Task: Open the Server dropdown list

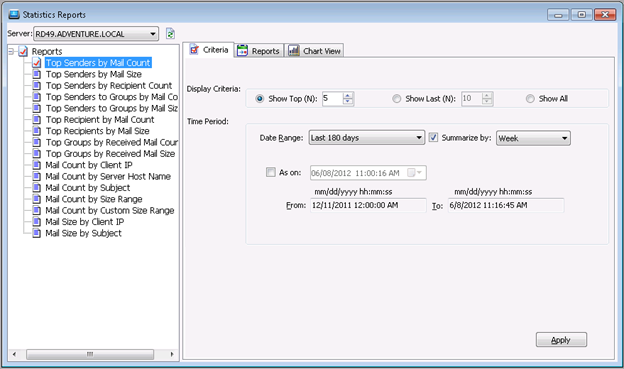Action: pyautogui.click(x=153, y=34)
